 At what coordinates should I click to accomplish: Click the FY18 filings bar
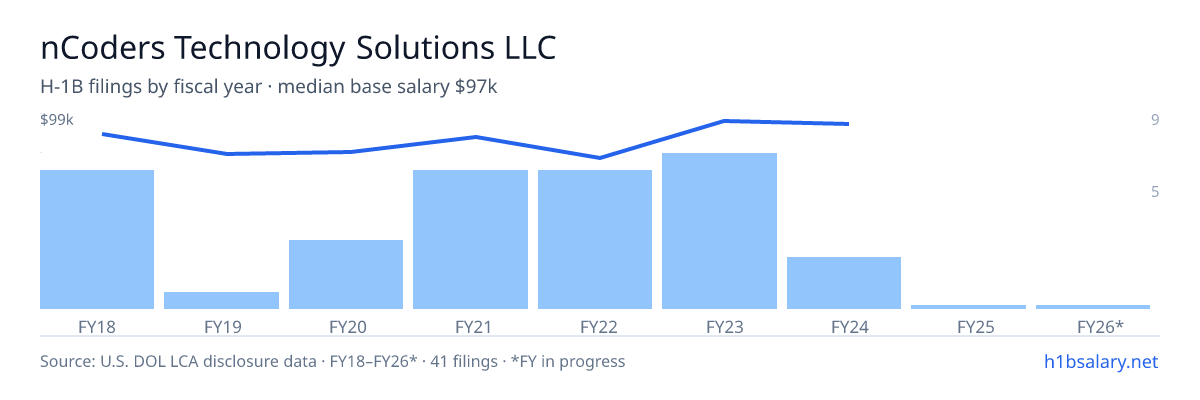tap(97, 239)
